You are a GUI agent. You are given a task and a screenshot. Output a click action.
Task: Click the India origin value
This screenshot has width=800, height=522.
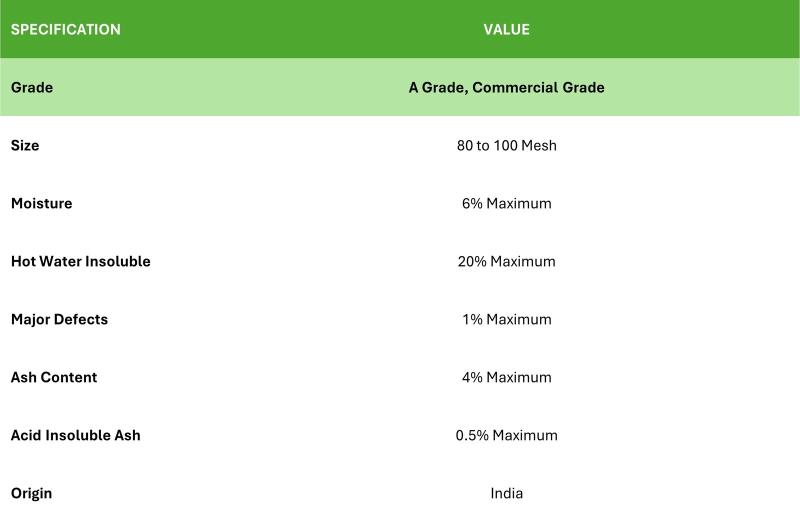click(x=507, y=493)
